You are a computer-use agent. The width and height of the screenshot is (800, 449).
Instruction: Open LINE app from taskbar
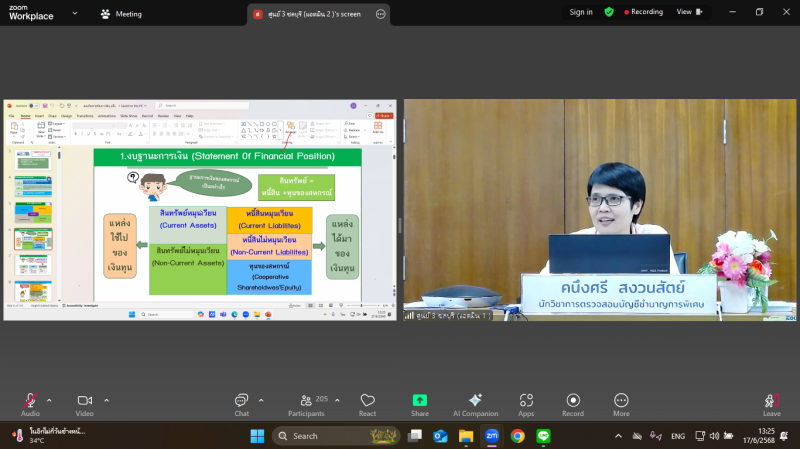543,436
